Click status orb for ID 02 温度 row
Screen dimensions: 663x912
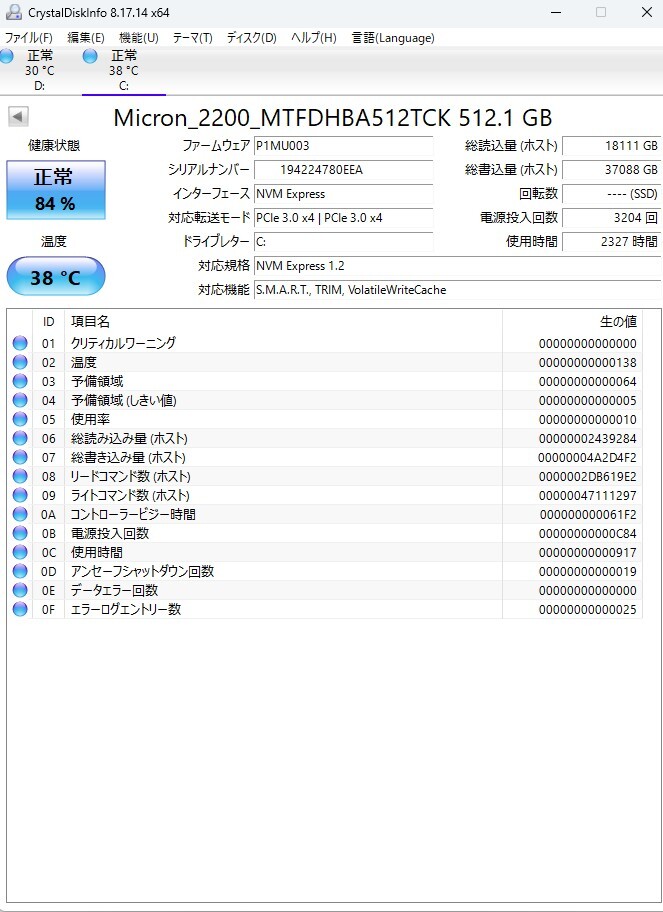pyautogui.click(x=20, y=362)
